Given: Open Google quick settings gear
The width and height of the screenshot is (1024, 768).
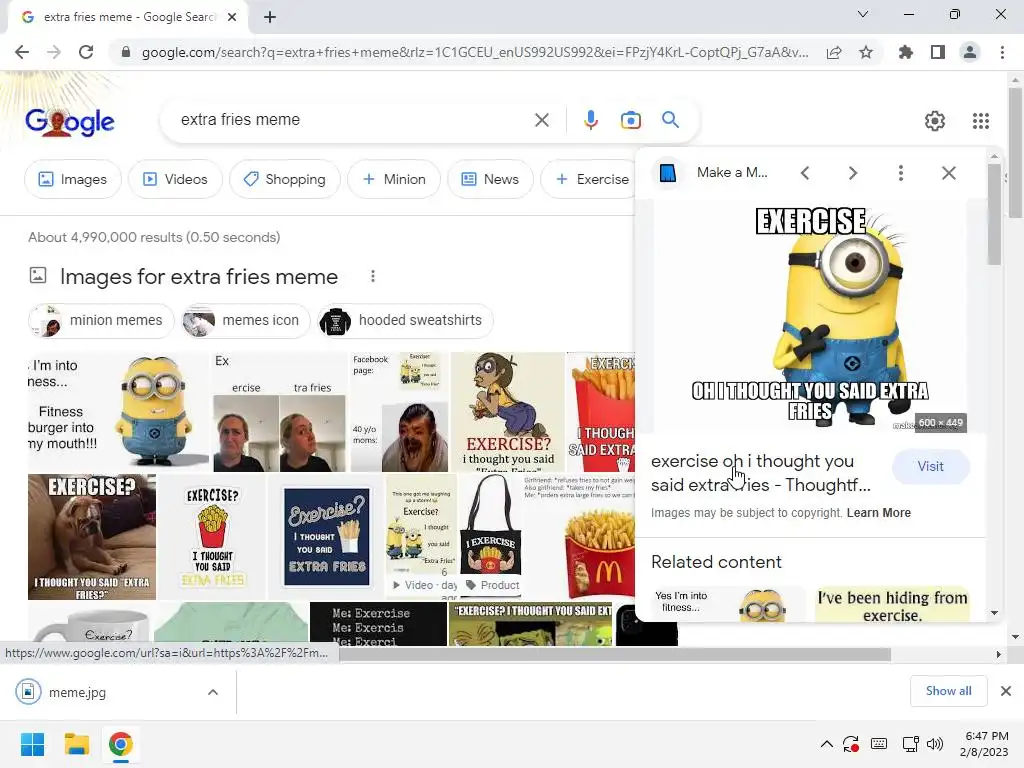Looking at the screenshot, I should tap(935, 121).
